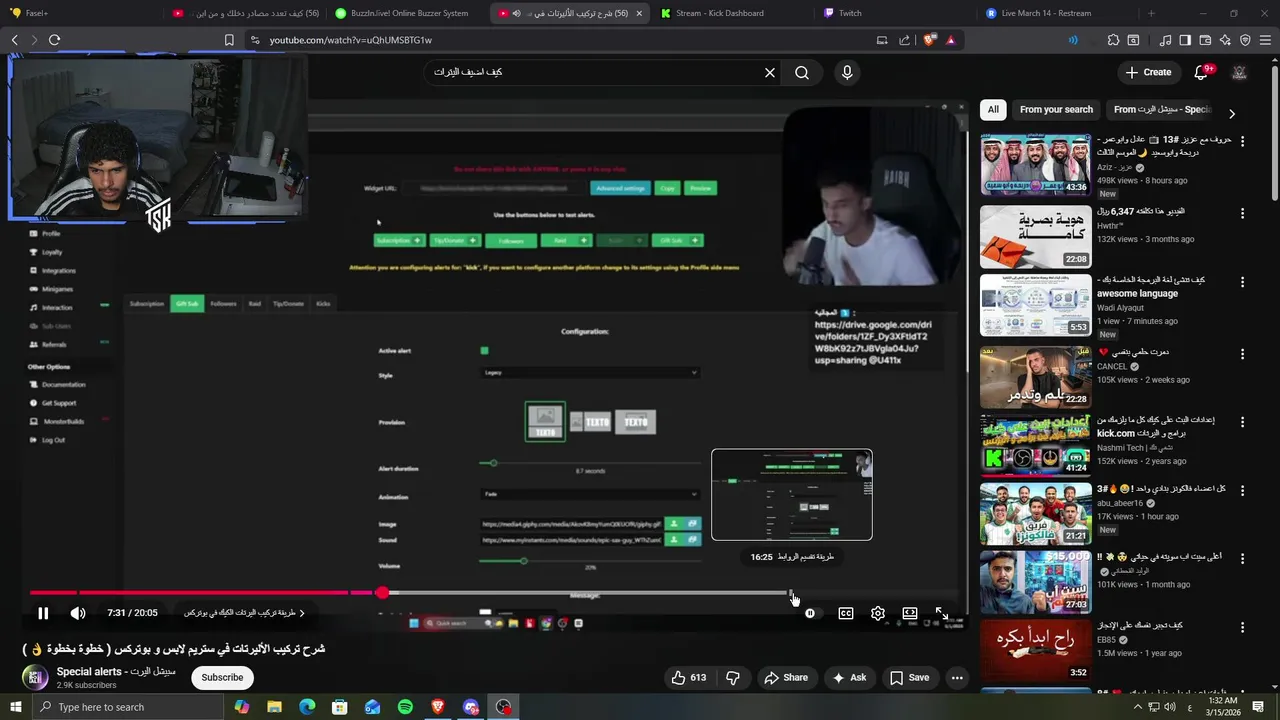Open the Brave music note playlist icon
Screen dimensions: 1280x720
(1165, 40)
